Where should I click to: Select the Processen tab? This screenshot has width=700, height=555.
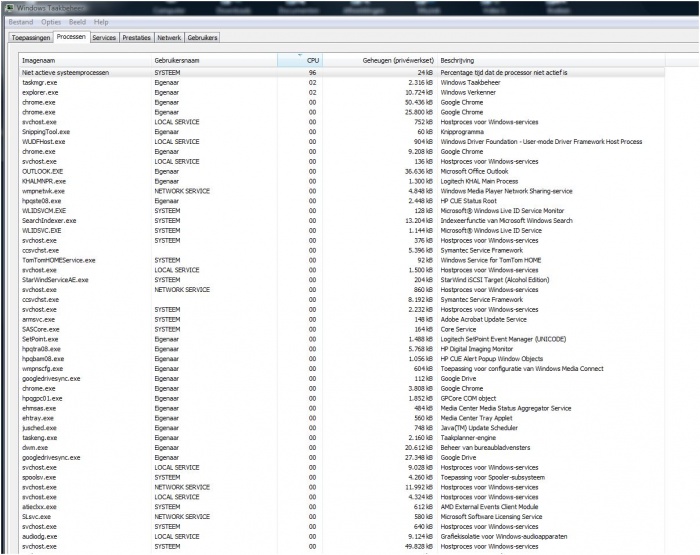click(x=71, y=37)
